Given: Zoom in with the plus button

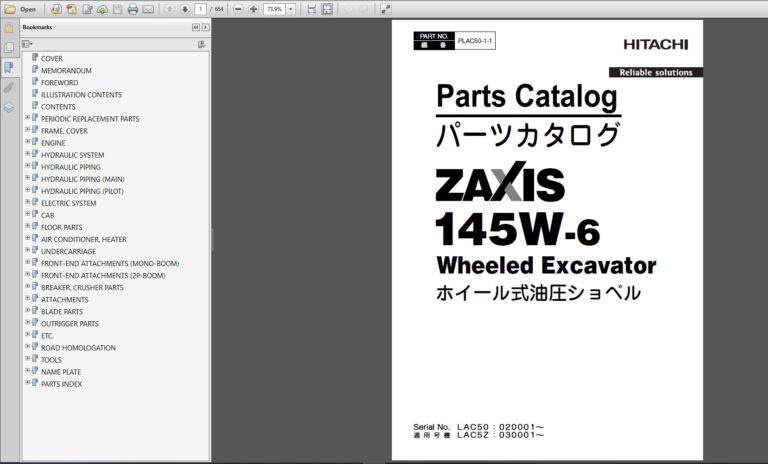Looking at the screenshot, I should [x=253, y=9].
